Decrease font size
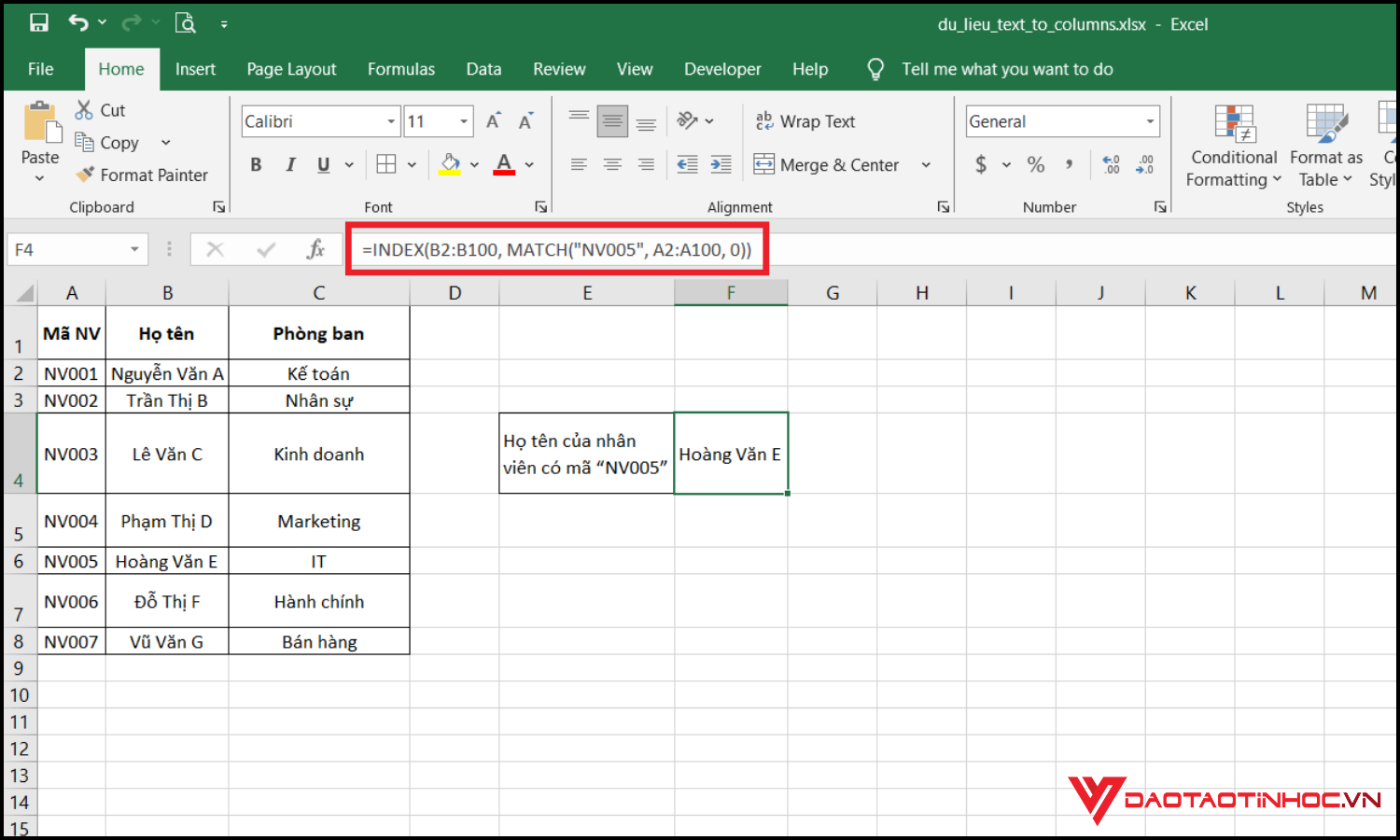 [x=526, y=121]
